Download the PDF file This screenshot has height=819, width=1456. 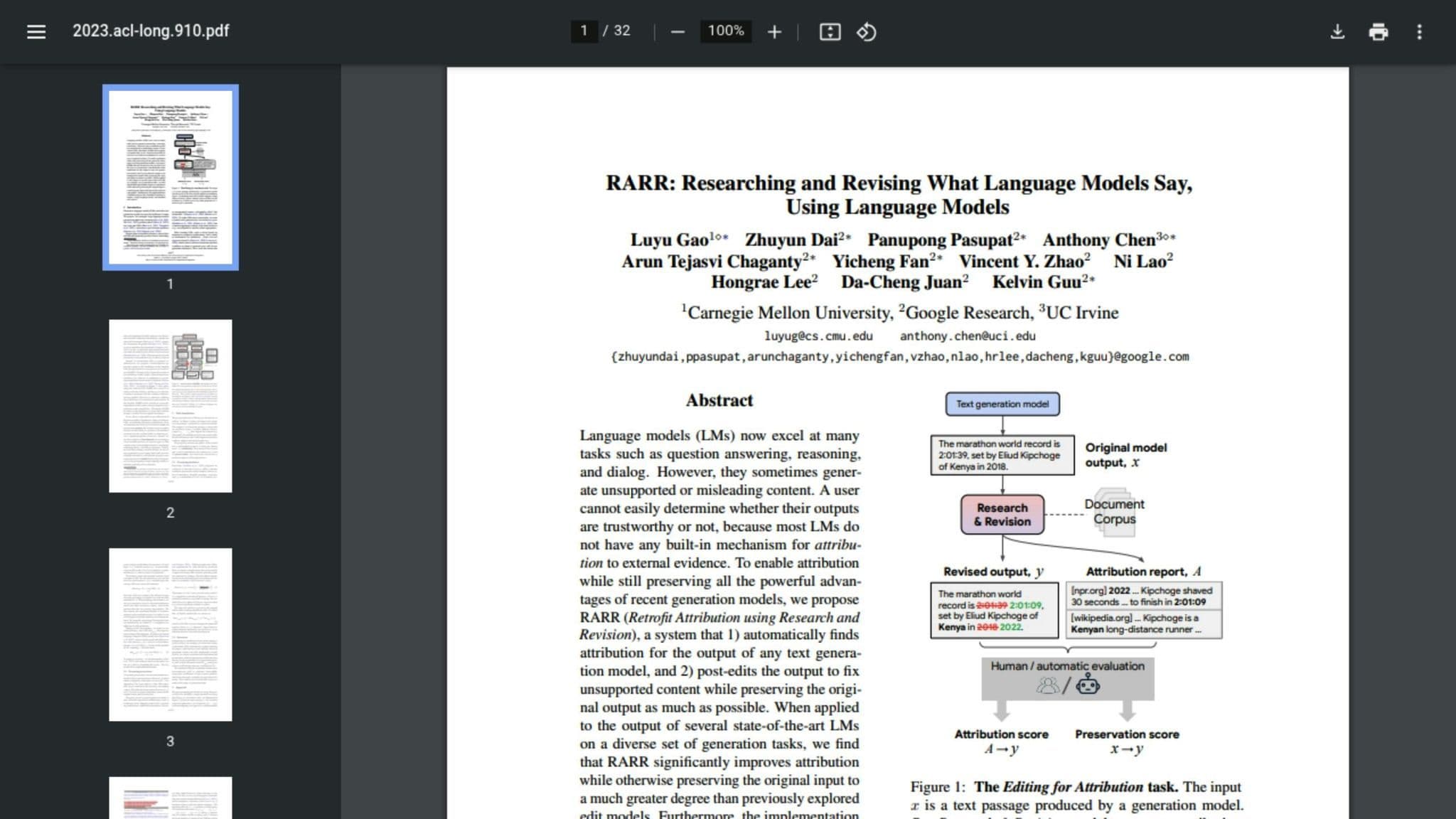point(1337,31)
